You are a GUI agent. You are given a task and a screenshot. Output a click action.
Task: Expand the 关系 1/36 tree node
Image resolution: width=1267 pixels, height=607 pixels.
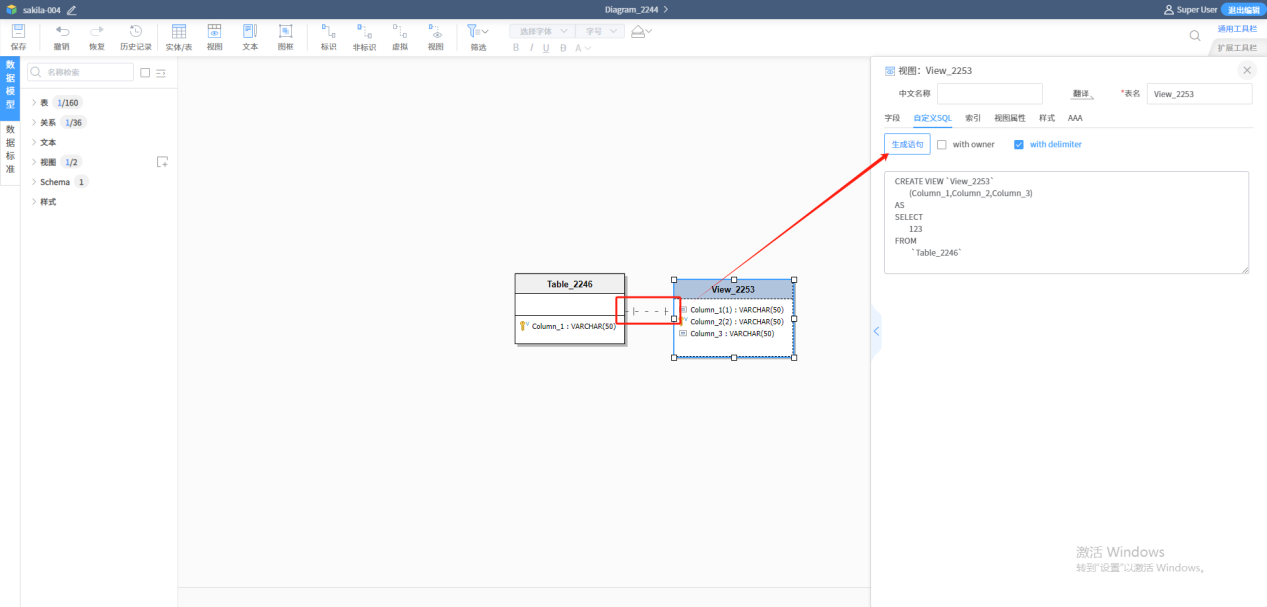coord(33,122)
